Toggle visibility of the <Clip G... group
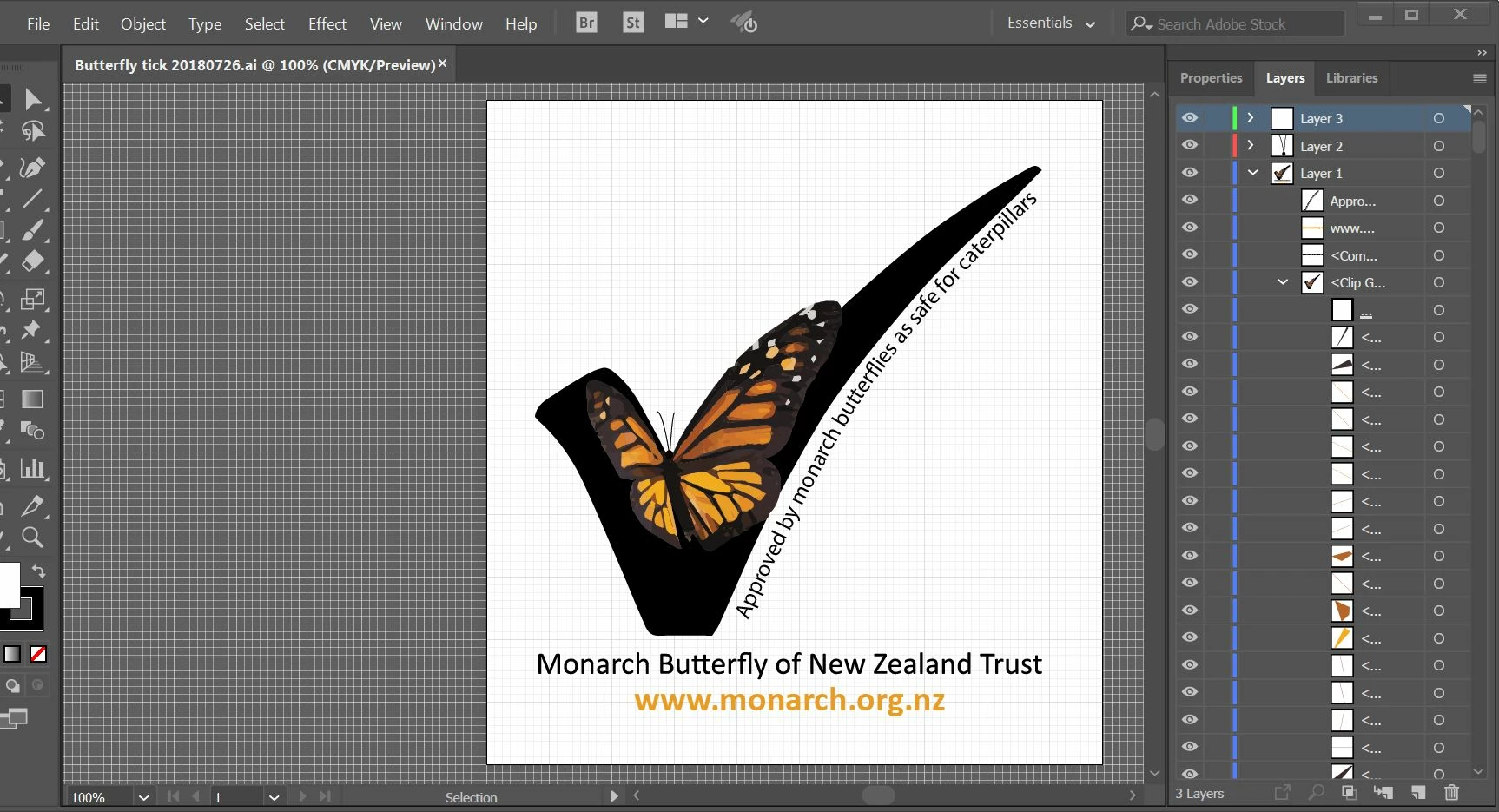1499x812 pixels. click(1190, 282)
